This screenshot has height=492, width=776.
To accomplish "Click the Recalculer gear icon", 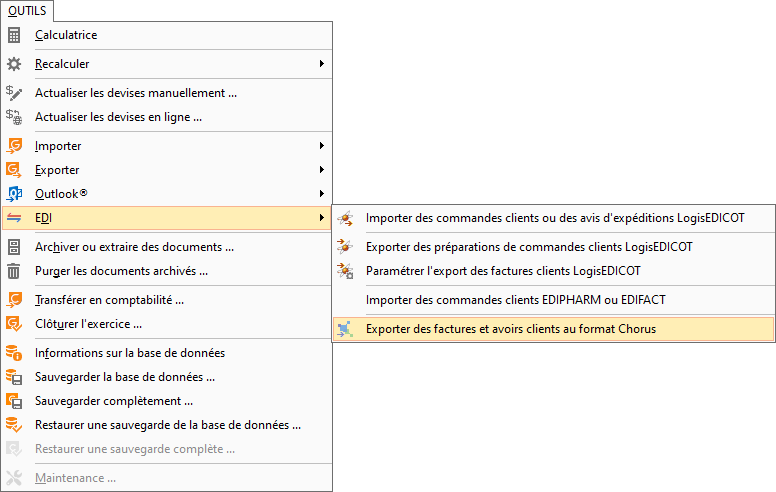I will (x=14, y=64).
